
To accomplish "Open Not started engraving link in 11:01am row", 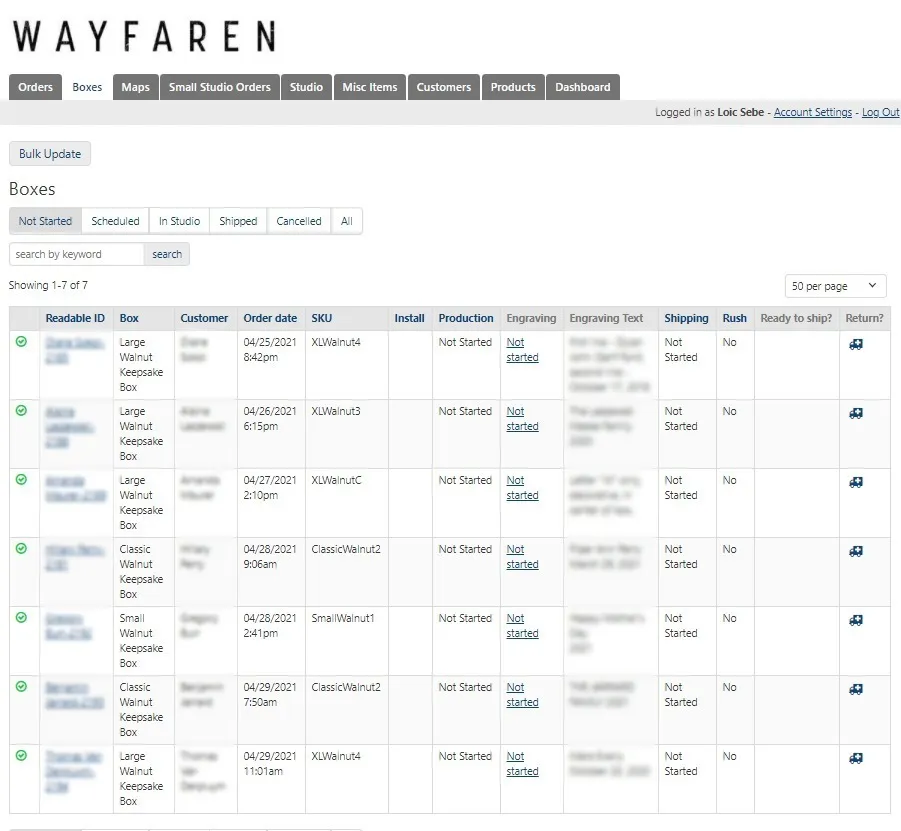I will click(x=522, y=763).
